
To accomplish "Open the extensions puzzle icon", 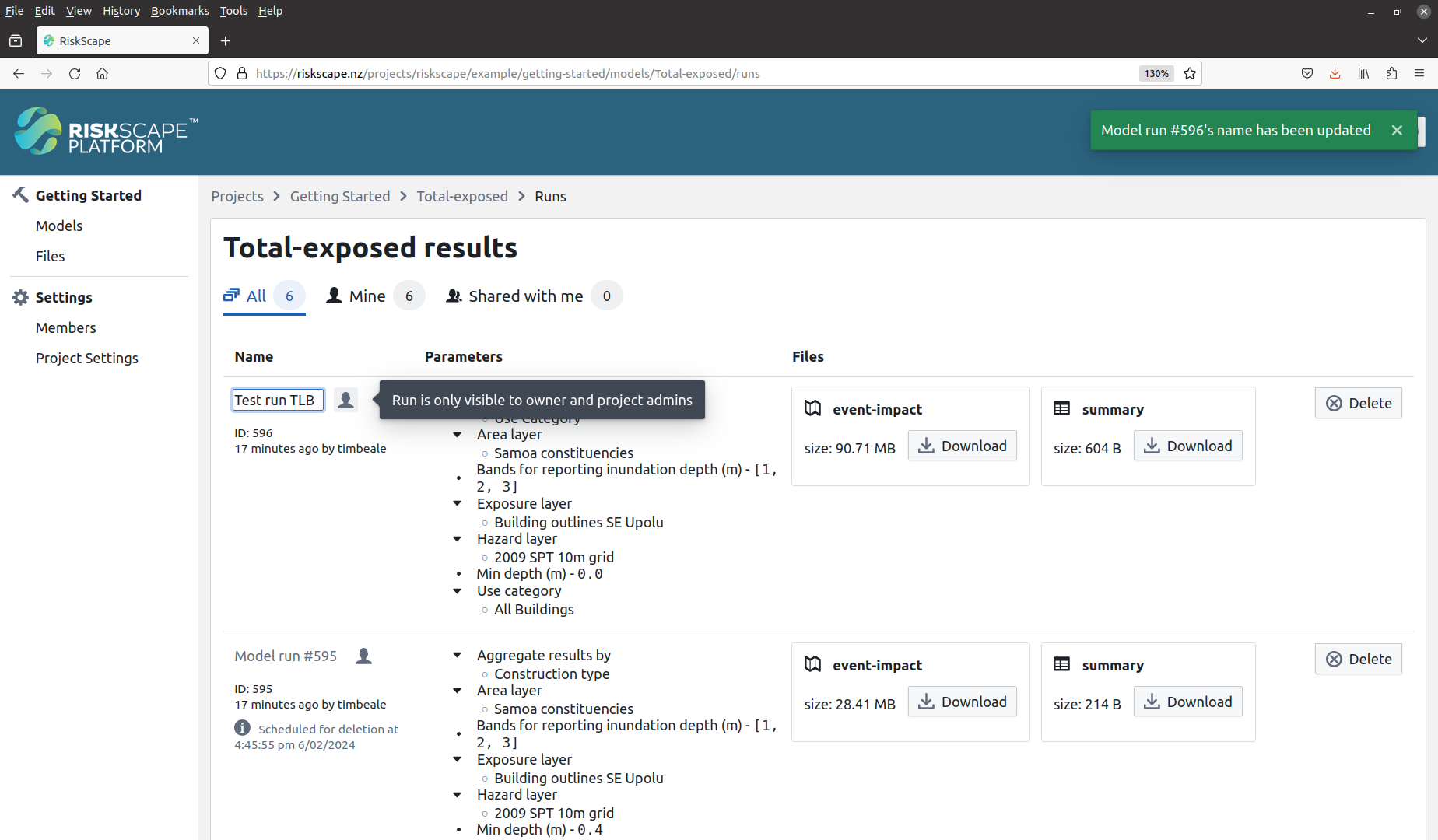I will point(1391,73).
